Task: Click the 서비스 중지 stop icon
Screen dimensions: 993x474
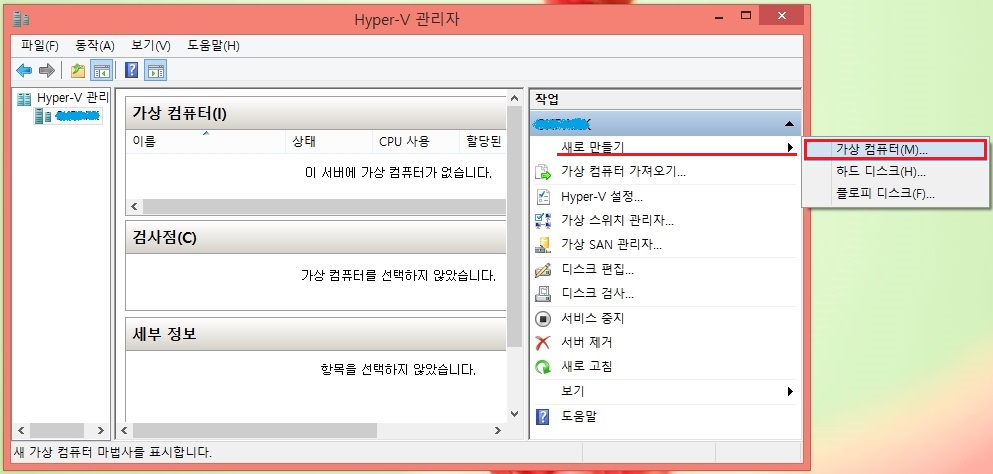Action: 543,318
